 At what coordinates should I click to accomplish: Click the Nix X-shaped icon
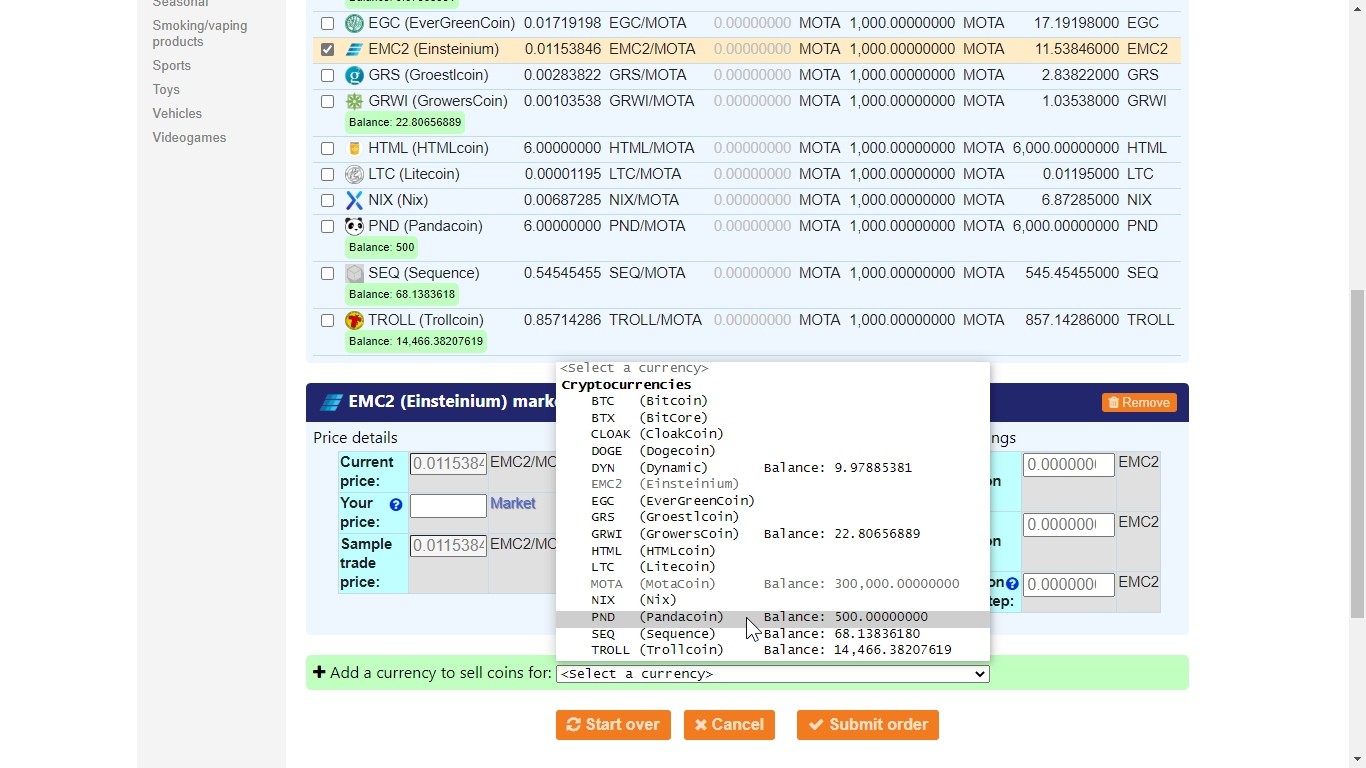[x=354, y=200]
